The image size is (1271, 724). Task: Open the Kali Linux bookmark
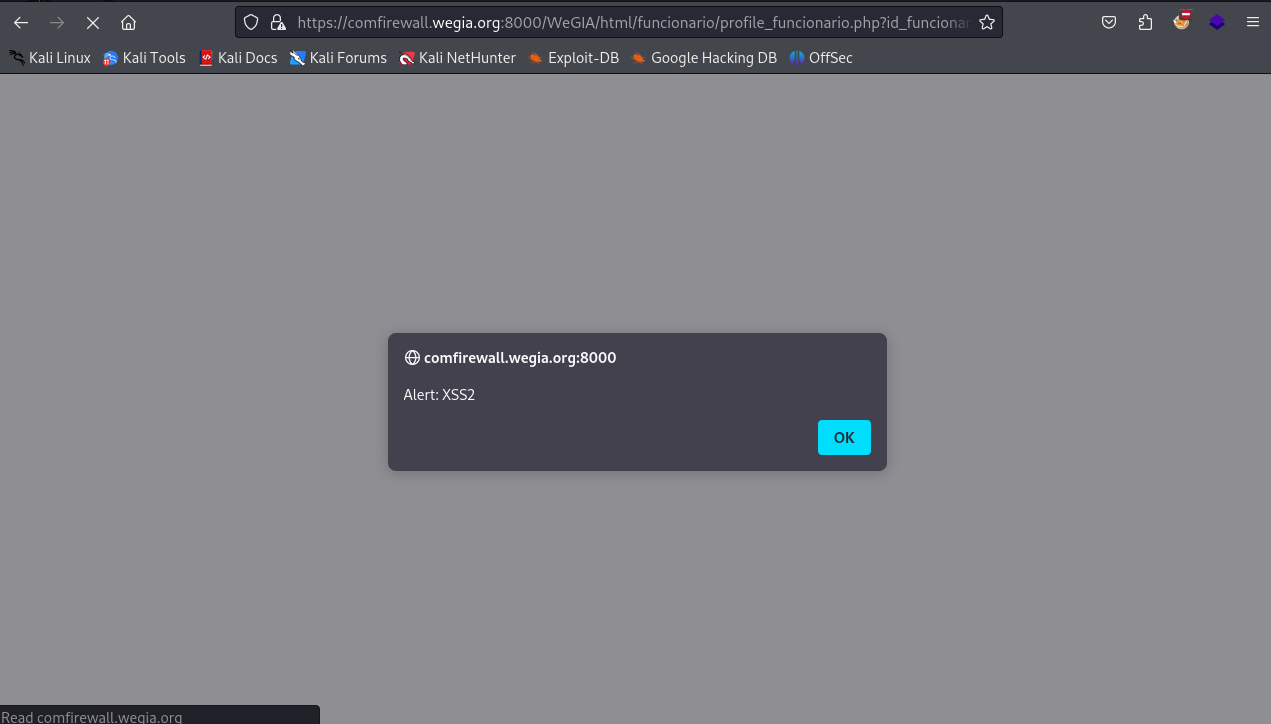[x=50, y=58]
